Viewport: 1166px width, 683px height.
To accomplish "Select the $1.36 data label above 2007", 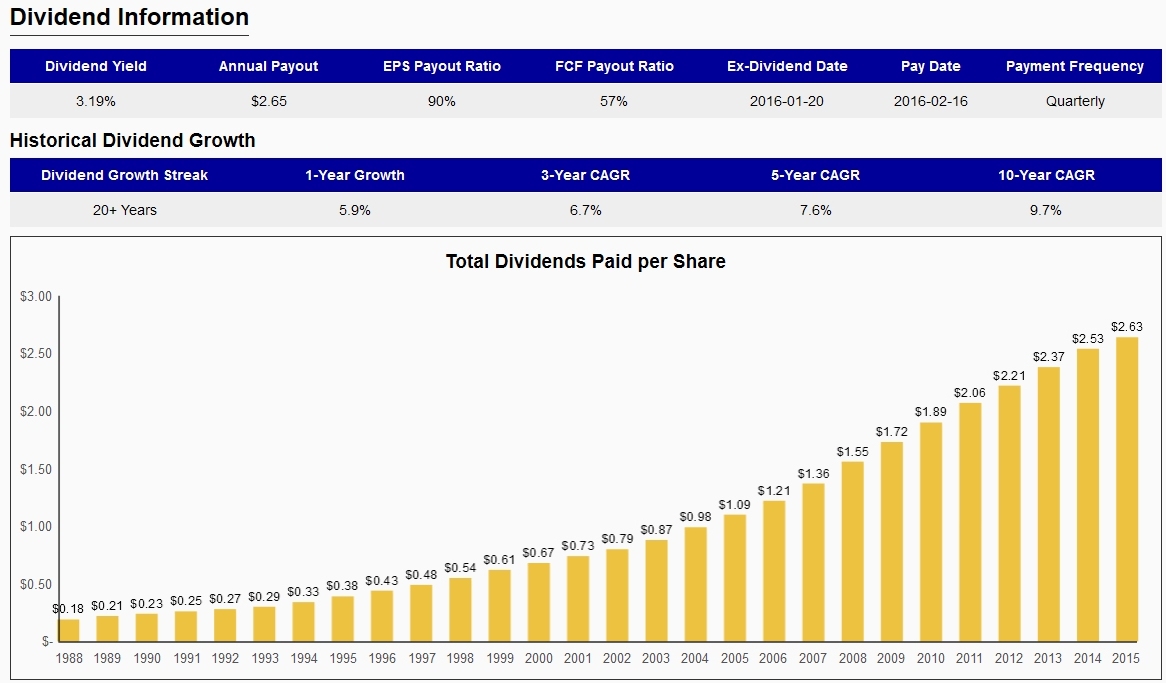I will click(814, 473).
